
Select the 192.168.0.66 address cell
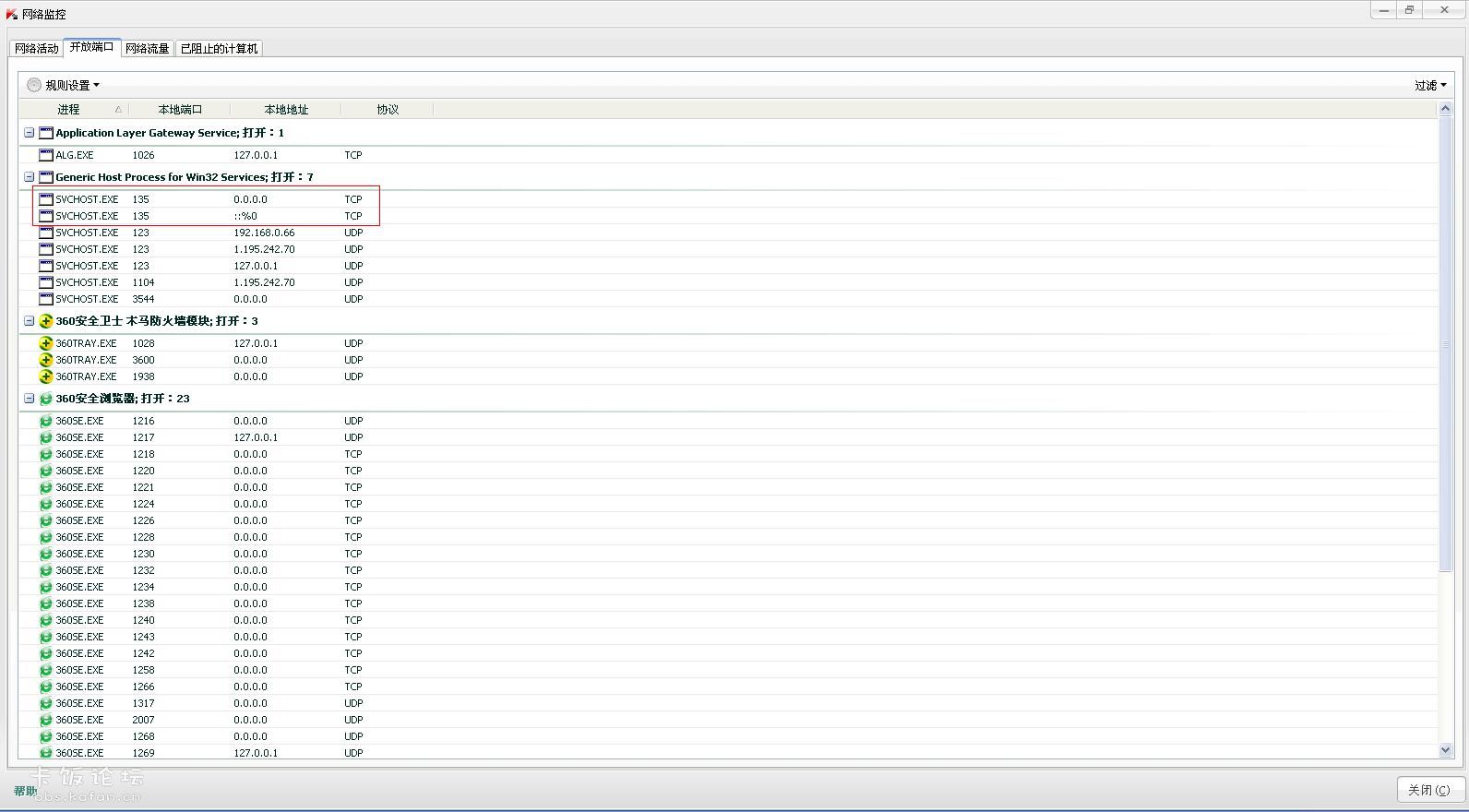264,233
